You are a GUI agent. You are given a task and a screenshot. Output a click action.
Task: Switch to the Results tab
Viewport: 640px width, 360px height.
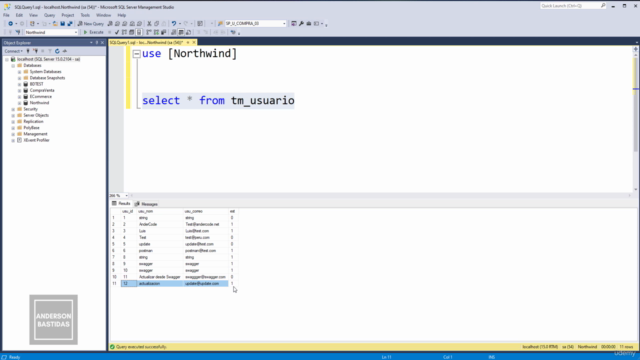pos(121,204)
